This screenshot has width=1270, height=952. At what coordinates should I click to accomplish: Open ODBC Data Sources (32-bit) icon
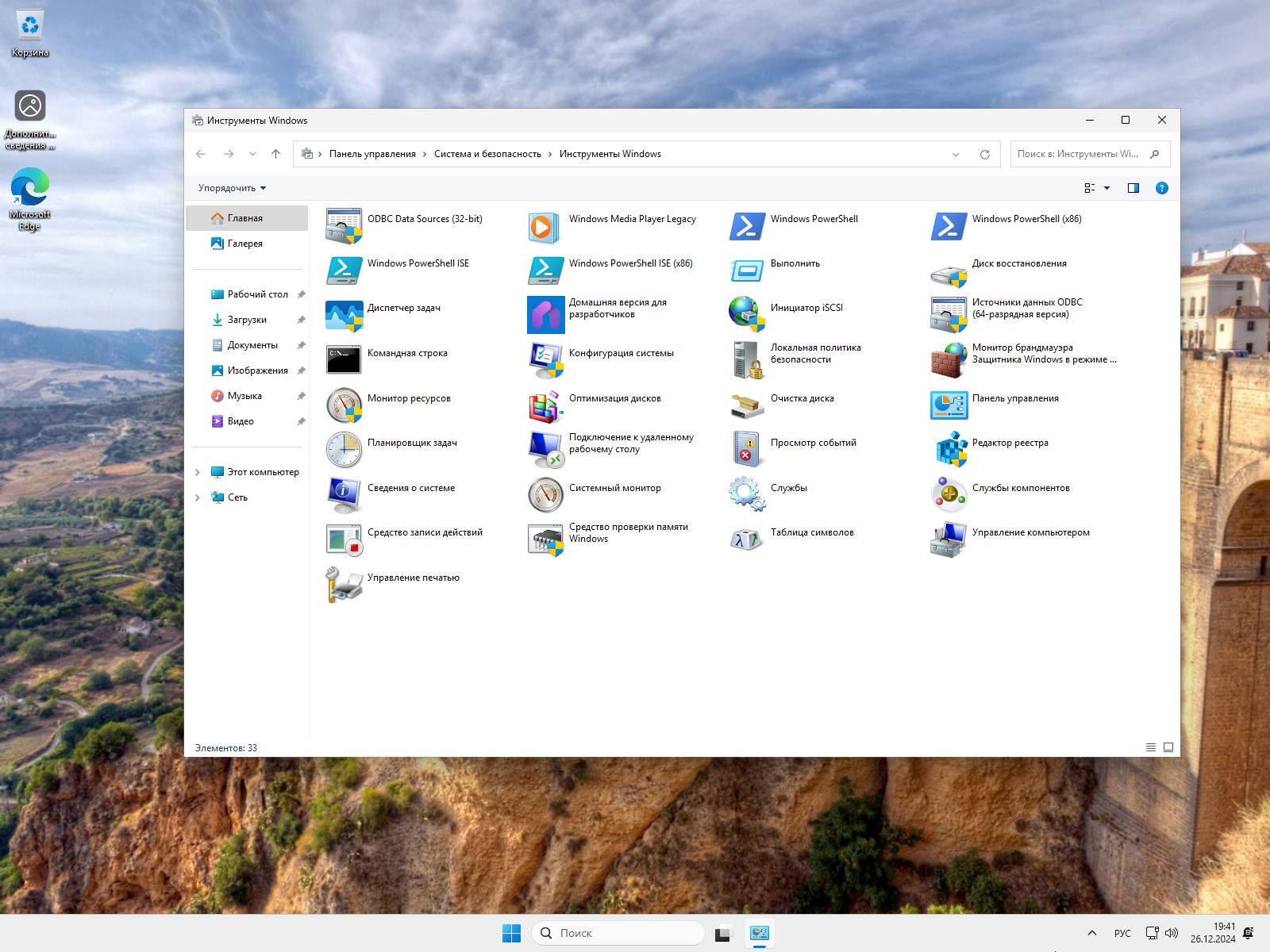tap(344, 226)
